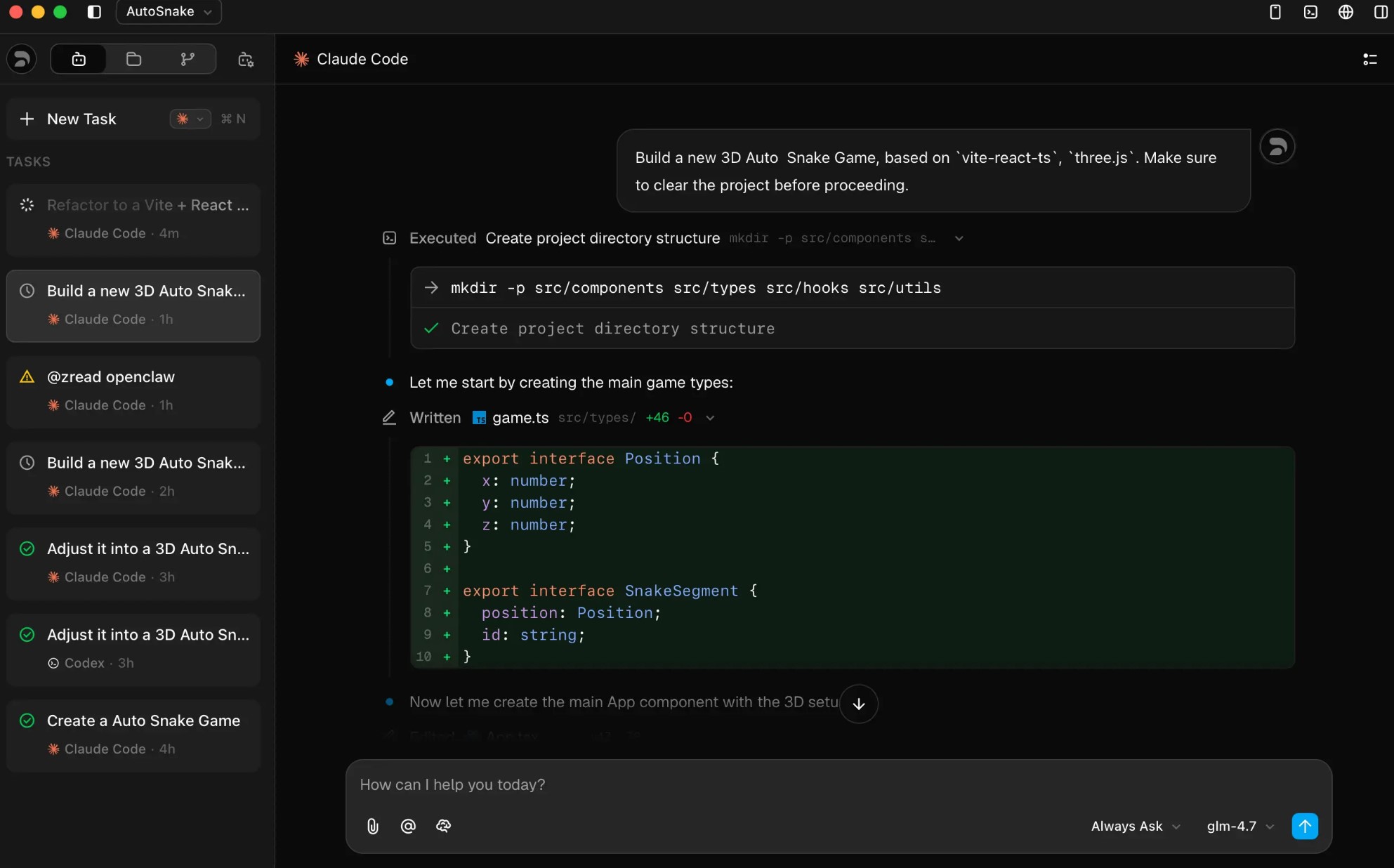Open the tasks view tab in the sidebar
This screenshot has width=1394, height=868.
coord(79,59)
